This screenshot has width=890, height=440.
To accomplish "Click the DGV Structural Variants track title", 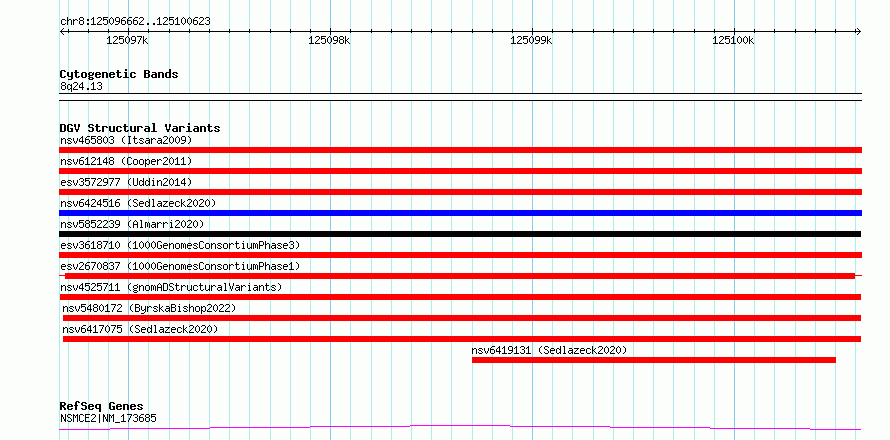I will 140,128.
